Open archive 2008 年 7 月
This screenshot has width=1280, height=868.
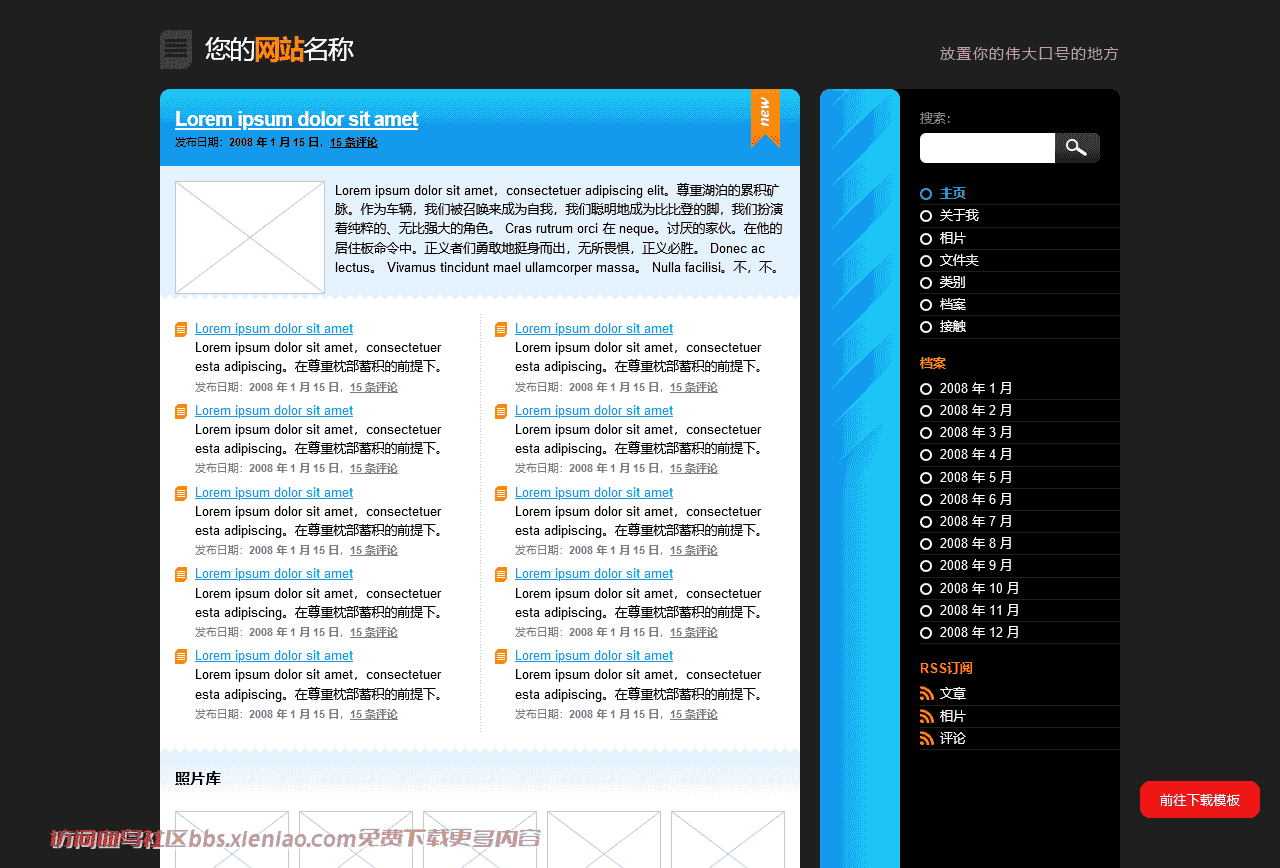(x=976, y=521)
